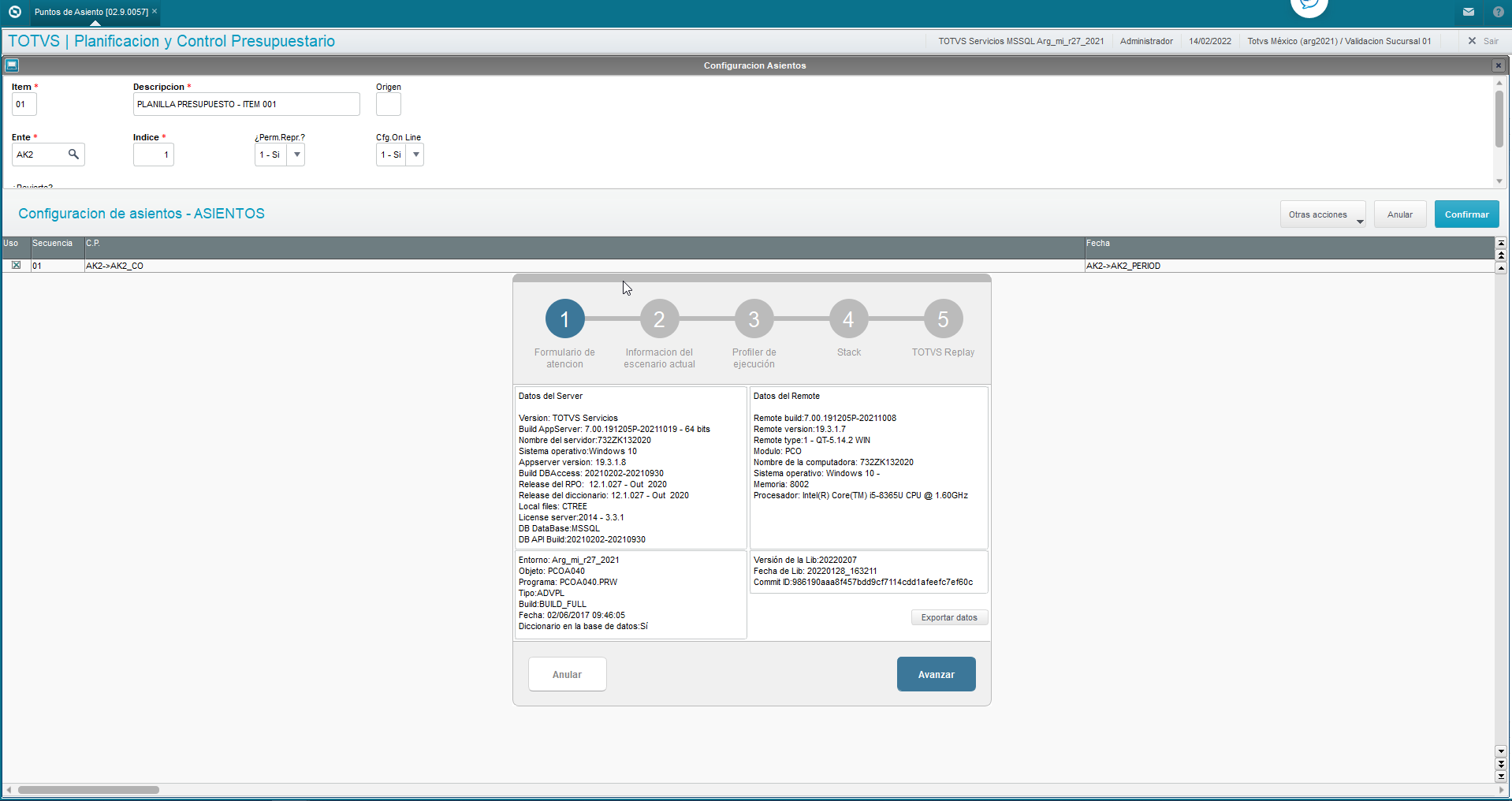Go to step 2 Informacion del escenario actual
The height and width of the screenshot is (801, 1512).
pos(659,319)
